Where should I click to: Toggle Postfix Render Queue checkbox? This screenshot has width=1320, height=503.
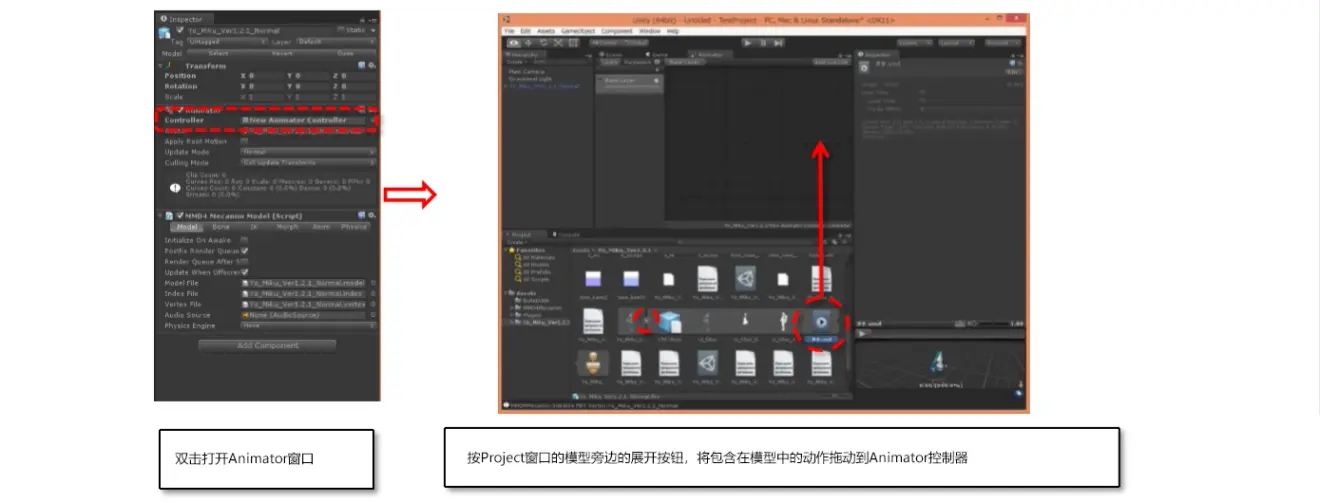tap(244, 251)
